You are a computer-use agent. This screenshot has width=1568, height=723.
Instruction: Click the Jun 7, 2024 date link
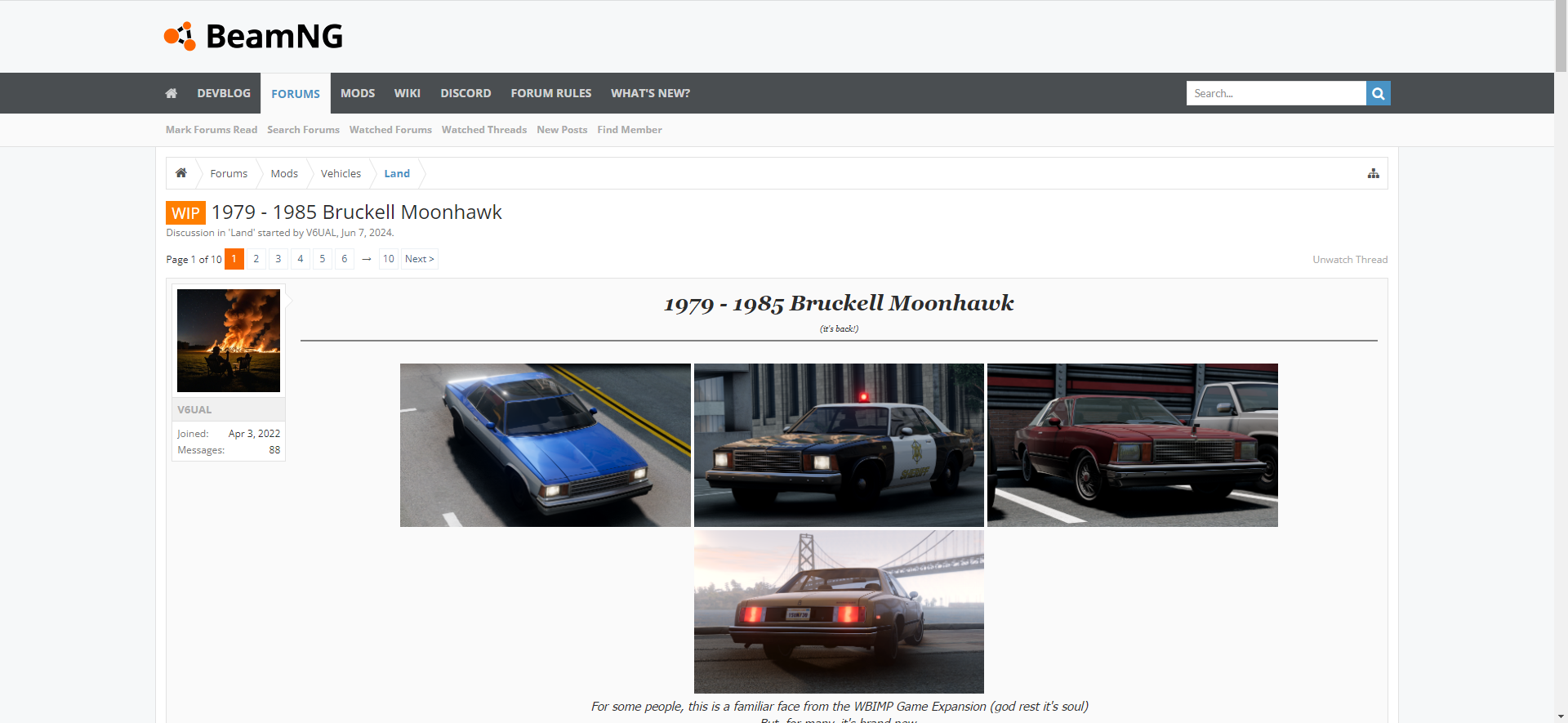367,233
